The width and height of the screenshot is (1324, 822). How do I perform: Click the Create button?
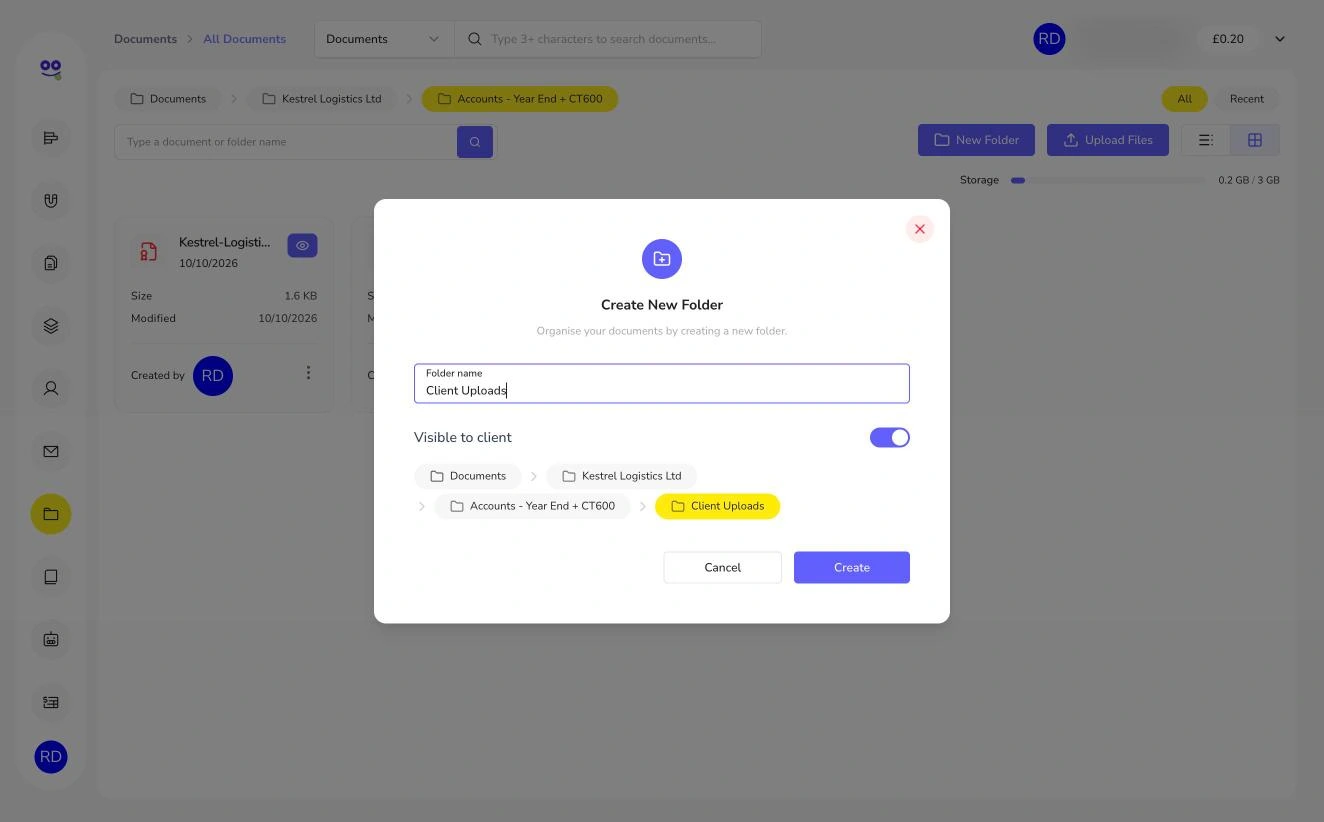tap(852, 567)
